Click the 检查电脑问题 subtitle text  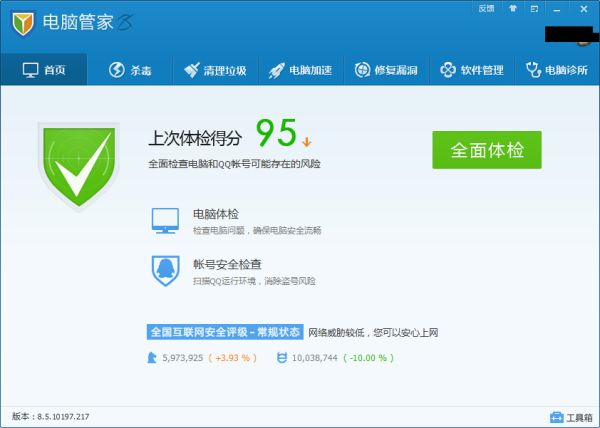coord(257,230)
